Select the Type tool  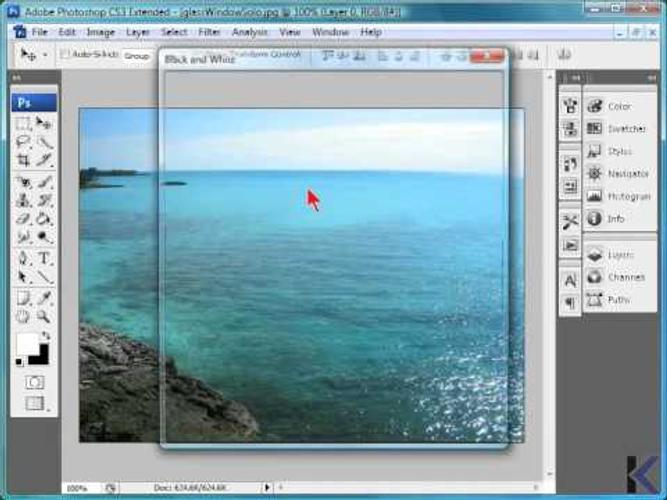(x=43, y=258)
